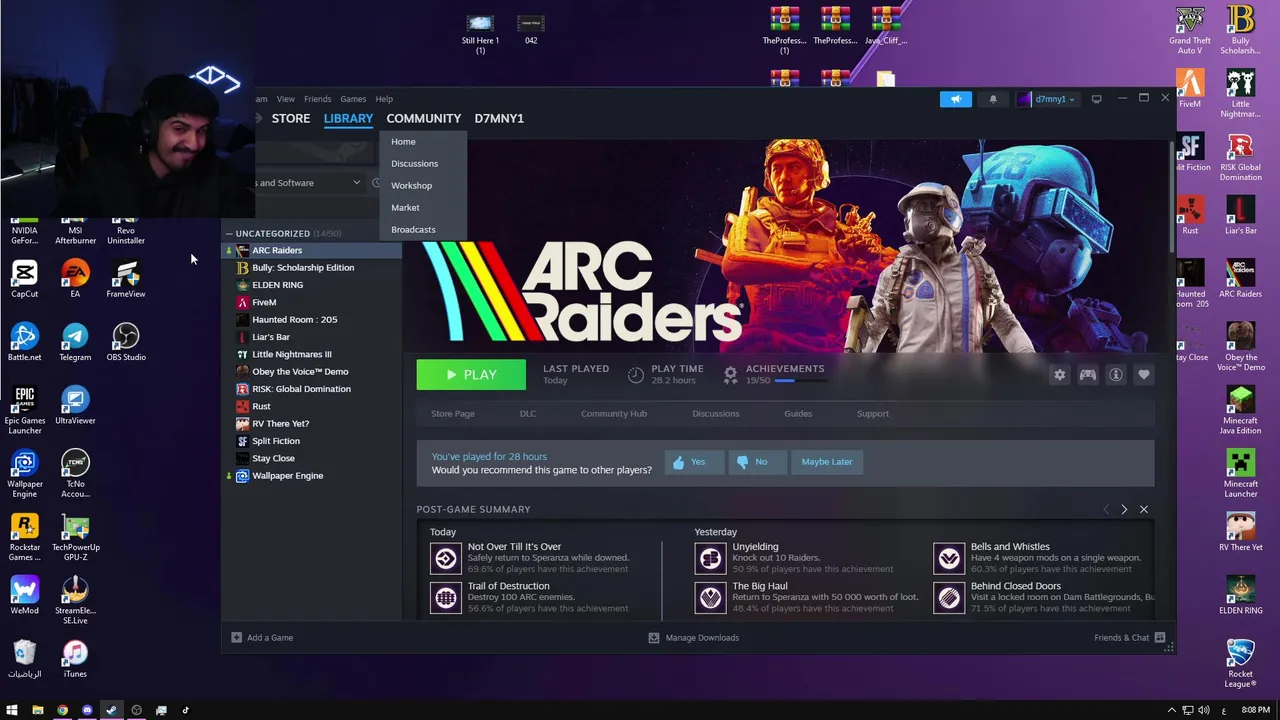This screenshot has height=720, width=1280.
Task: Go to next Post-Game Summary page
Action: (x=1124, y=509)
